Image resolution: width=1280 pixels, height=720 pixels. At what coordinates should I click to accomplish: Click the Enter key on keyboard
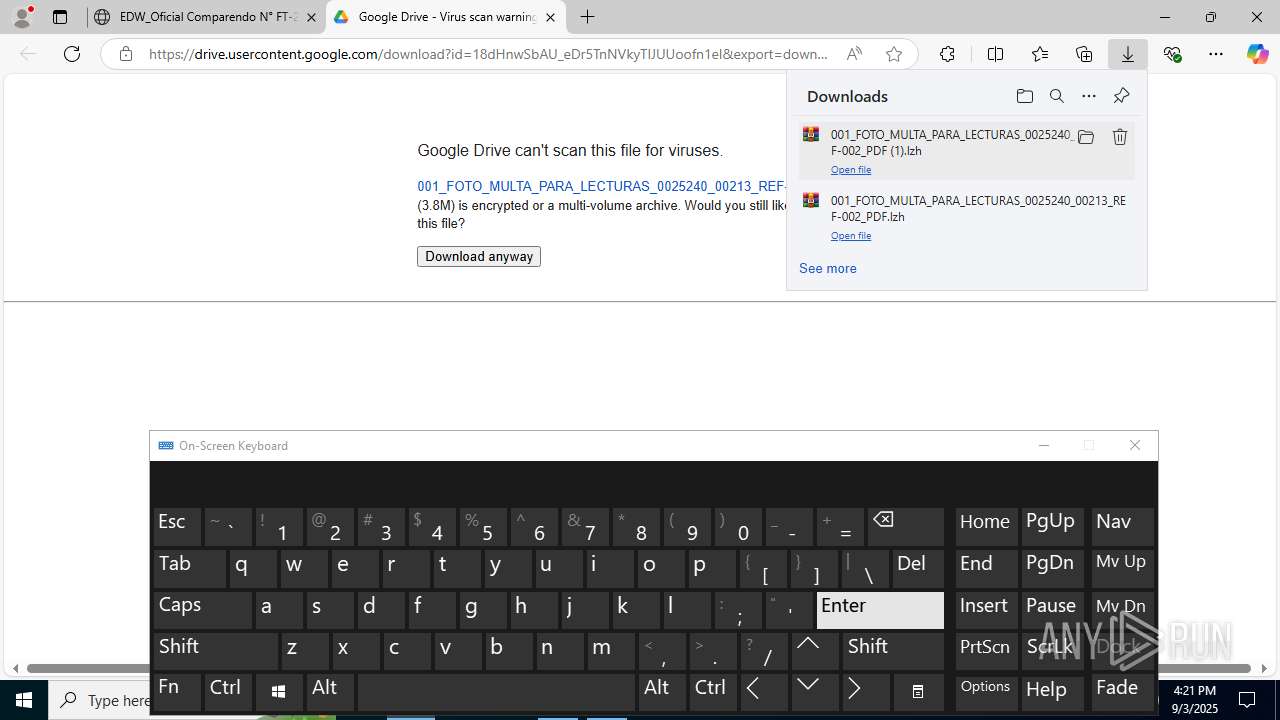click(880, 610)
